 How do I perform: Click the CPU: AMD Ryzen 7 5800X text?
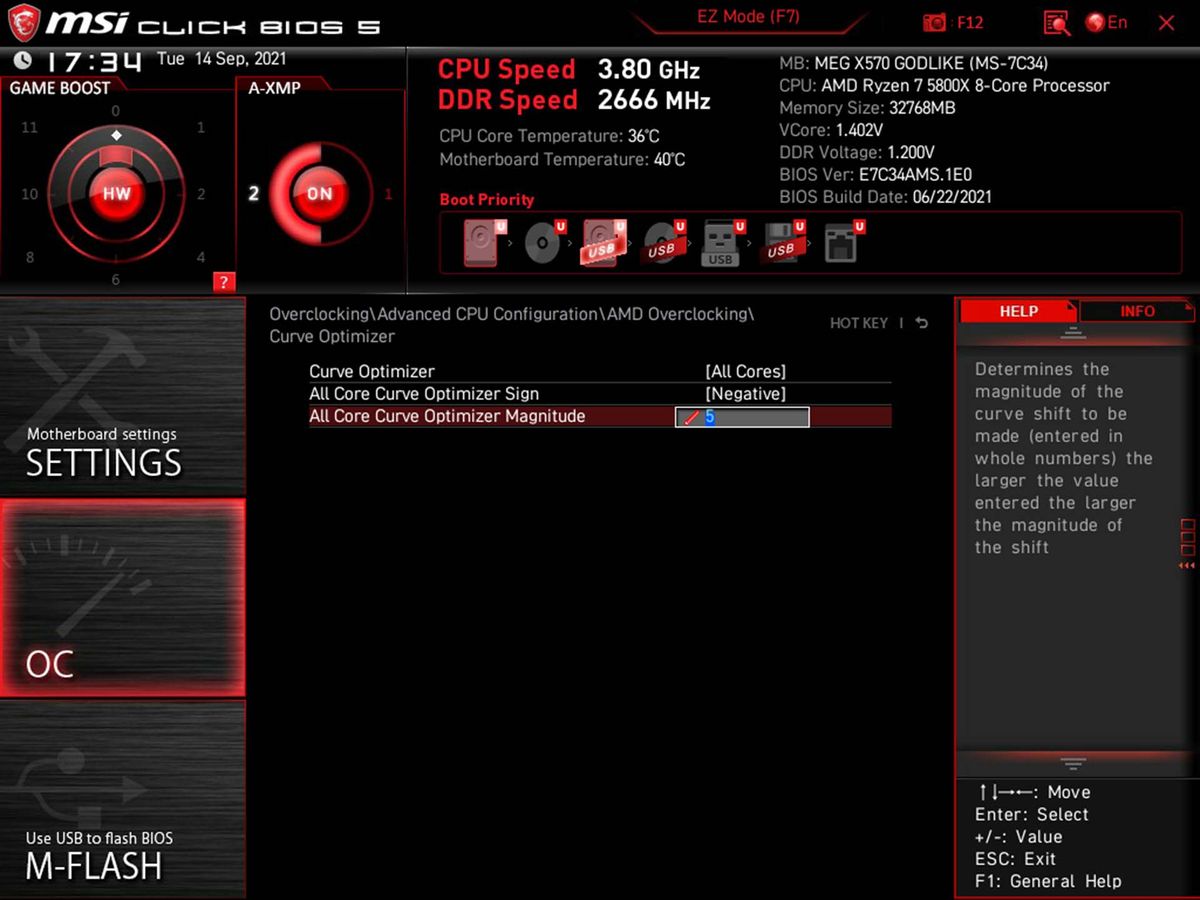(944, 86)
